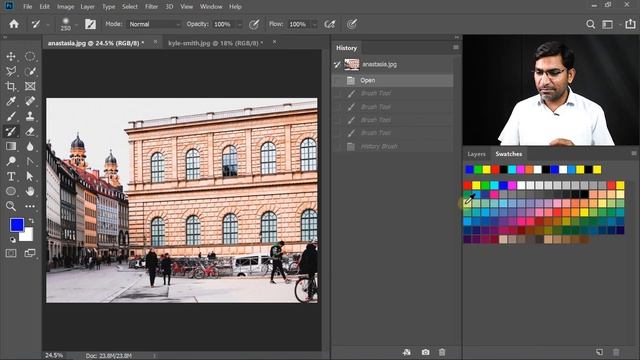Screen dimensions: 640x360
Task: Change screen mode button in toolbar
Action: [x=30, y=253]
